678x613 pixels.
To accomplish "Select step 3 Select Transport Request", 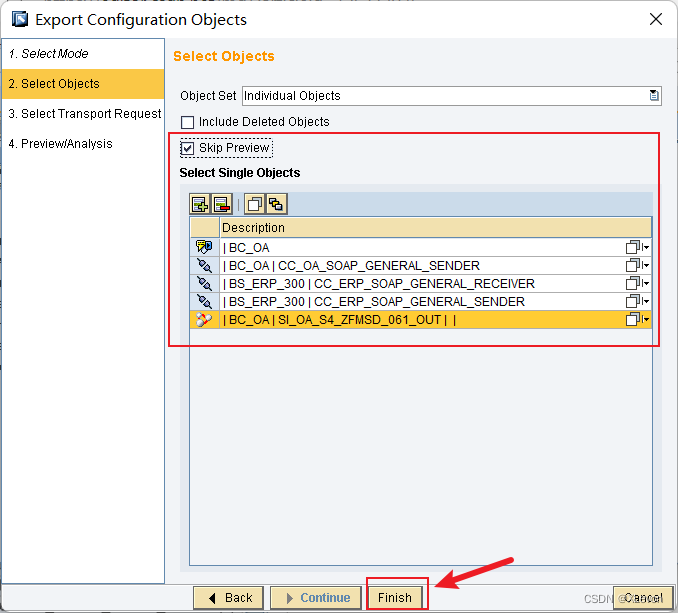I will (x=83, y=114).
